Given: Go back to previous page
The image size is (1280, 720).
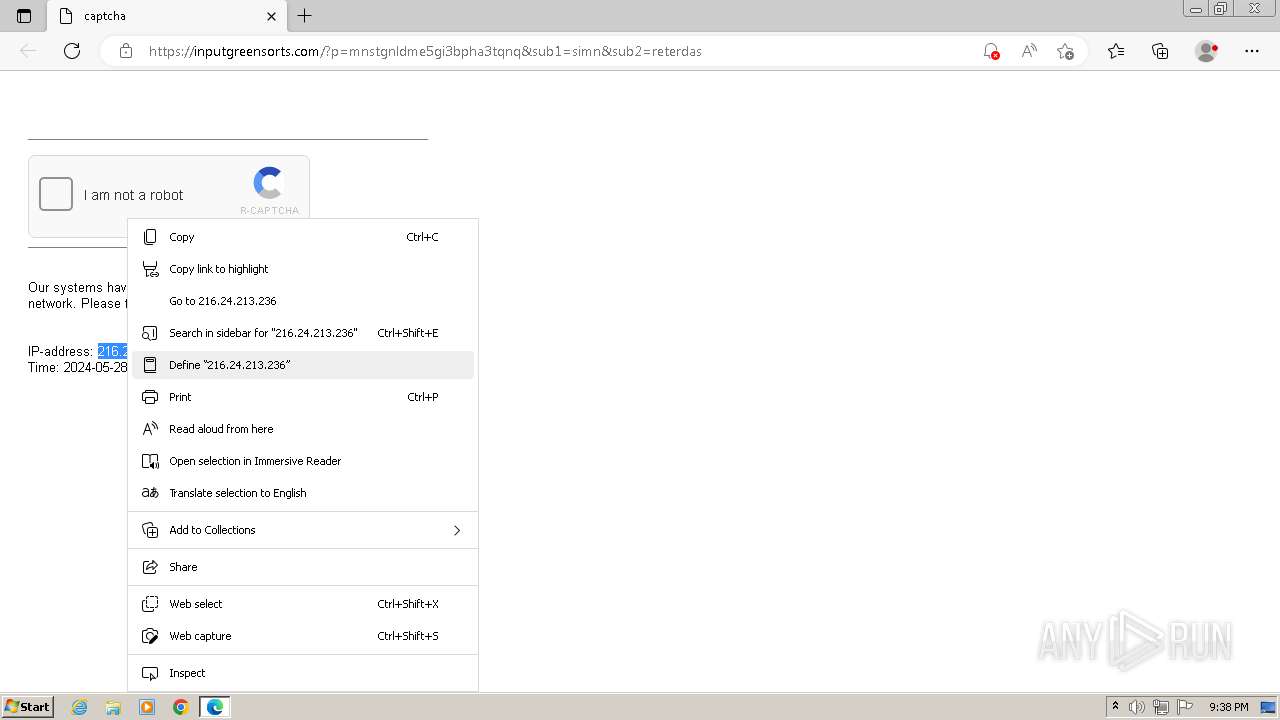Looking at the screenshot, I should (28, 51).
